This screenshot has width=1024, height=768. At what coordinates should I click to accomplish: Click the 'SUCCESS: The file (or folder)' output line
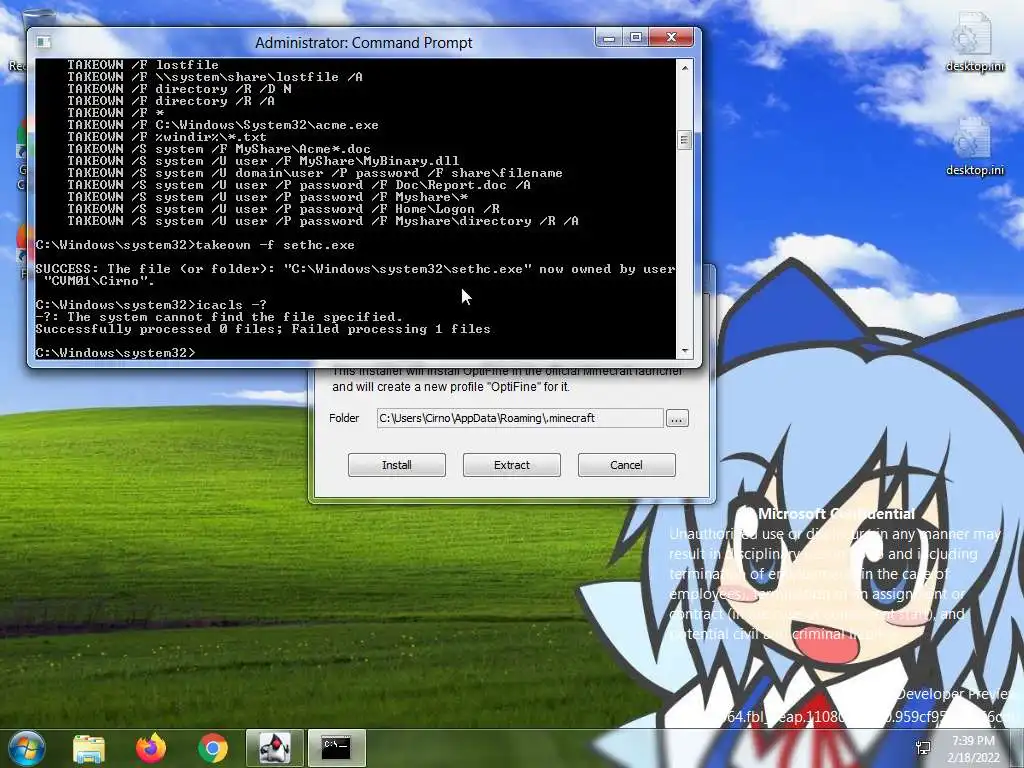[x=355, y=269]
